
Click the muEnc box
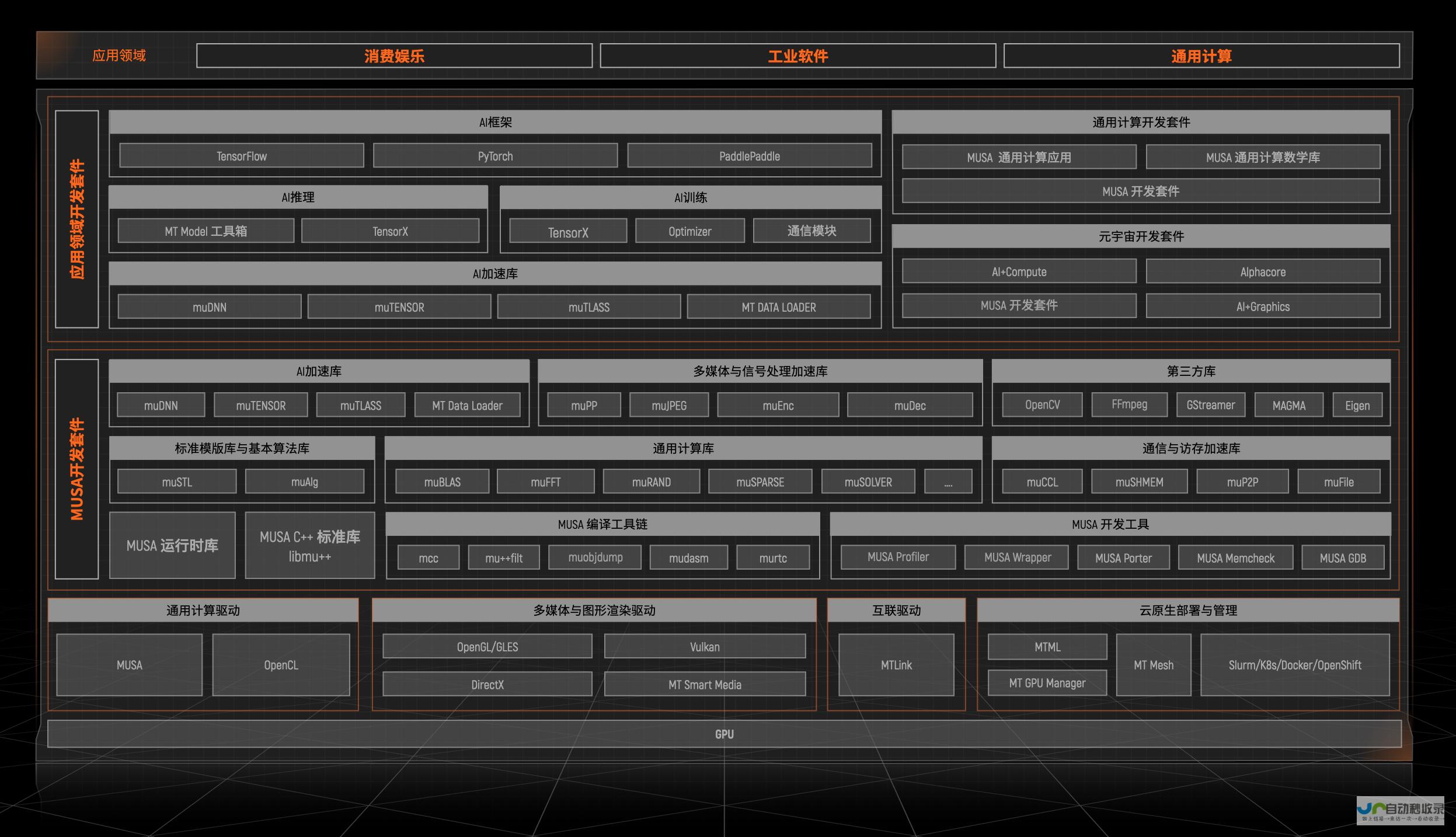point(778,405)
